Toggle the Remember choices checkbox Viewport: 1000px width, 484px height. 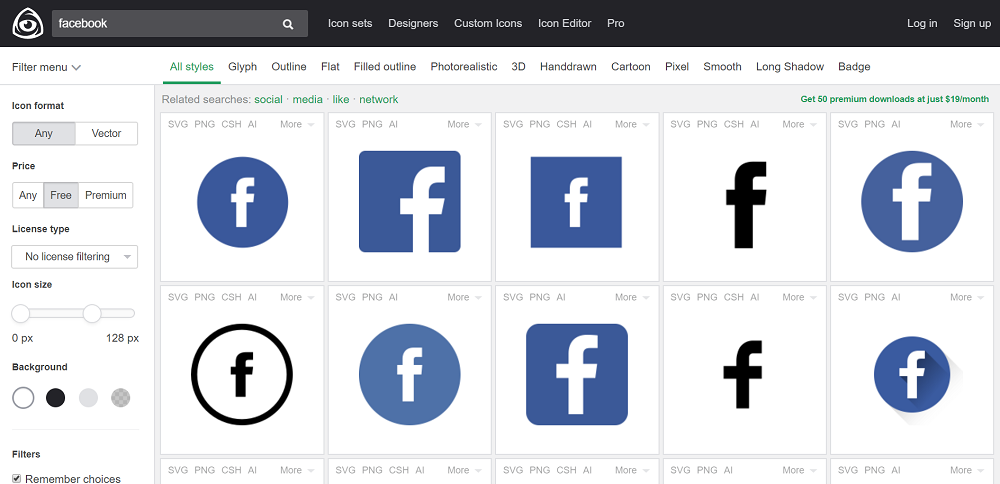click(17, 478)
